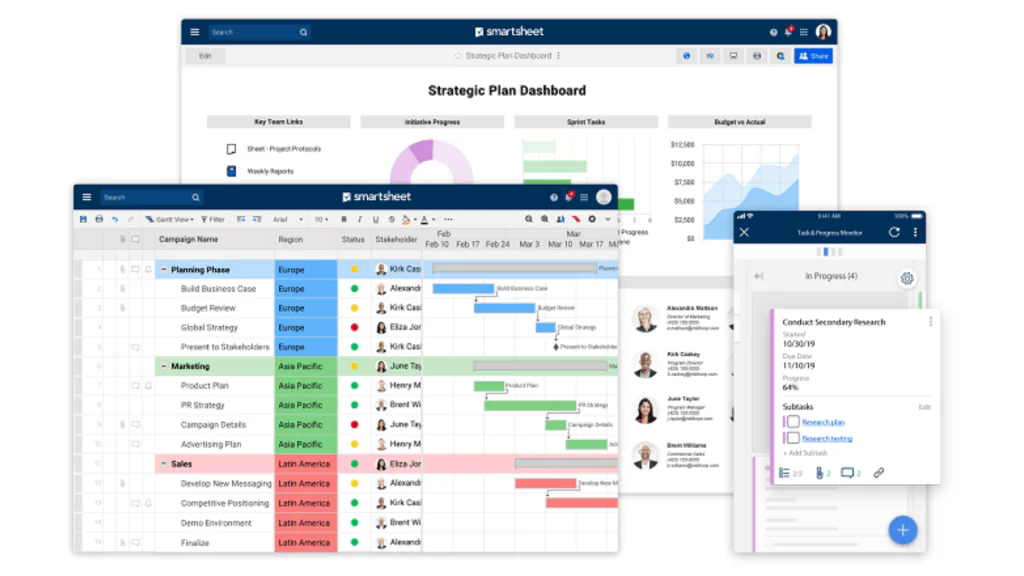Image resolution: width=1024 pixels, height=576 pixels.
Task: Click the comments icon on the research card
Action: coord(847,472)
